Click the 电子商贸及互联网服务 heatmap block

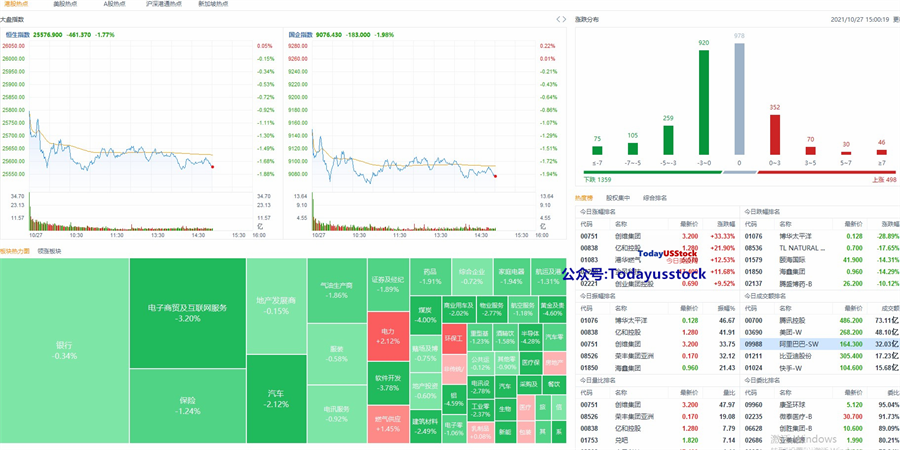coord(188,313)
